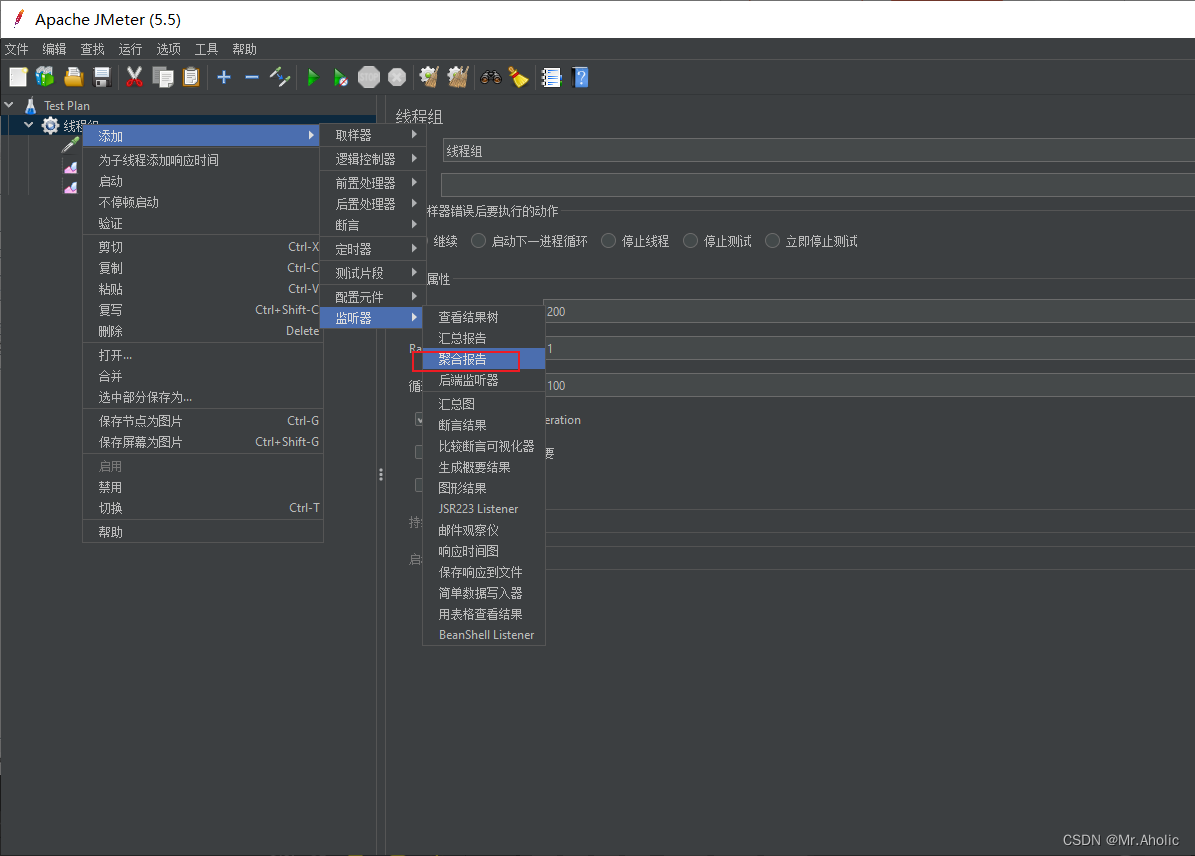Collapse the 线程组 tree node arrow
The image size is (1195, 856).
click(29, 125)
